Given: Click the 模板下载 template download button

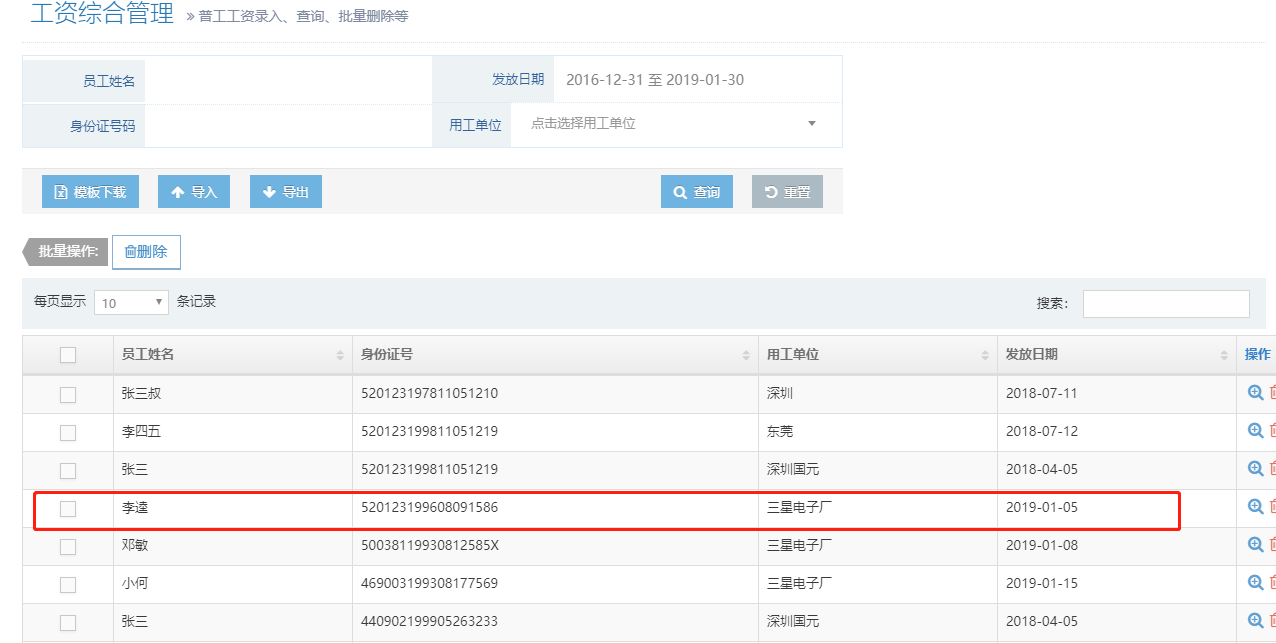Looking at the screenshot, I should 90,192.
